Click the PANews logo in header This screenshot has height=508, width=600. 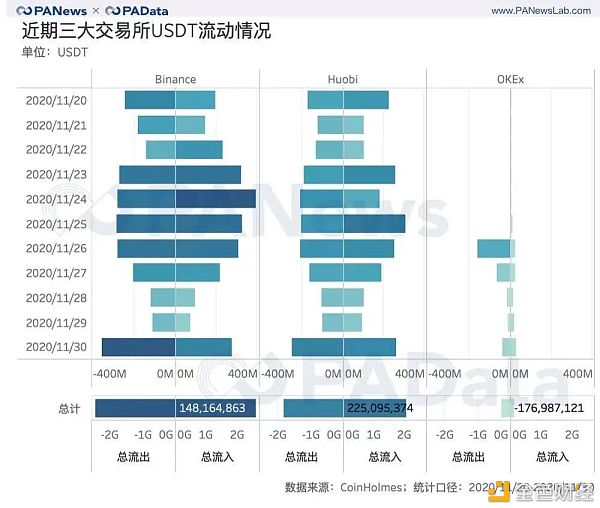(x=52, y=11)
